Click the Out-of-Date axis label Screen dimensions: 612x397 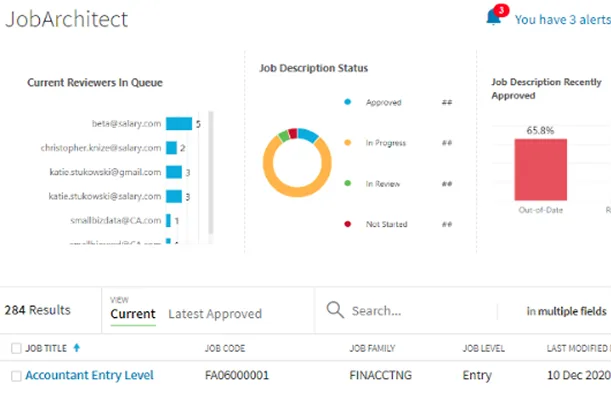pyautogui.click(x=541, y=210)
